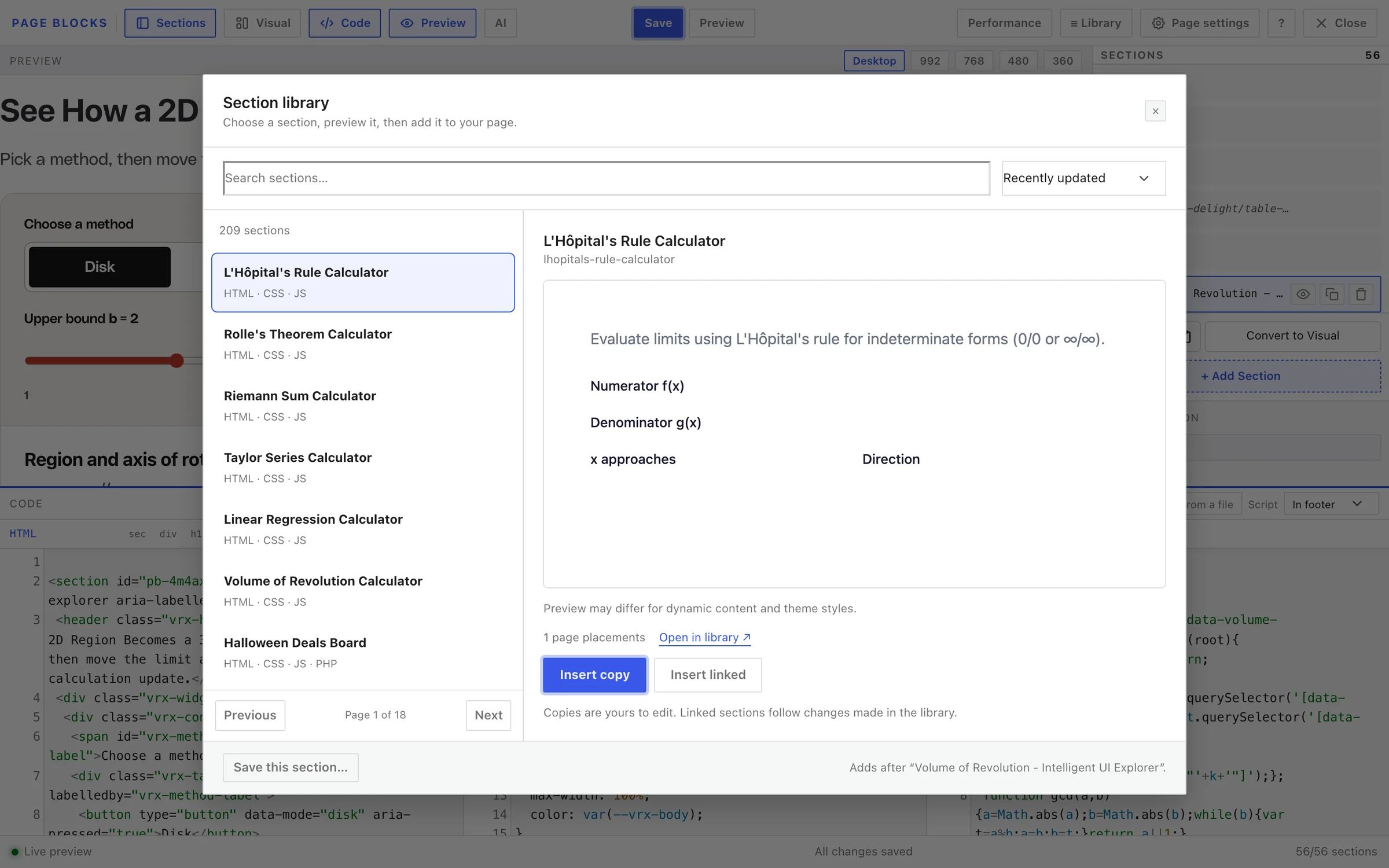Open the AI assistant button

pos(501,23)
